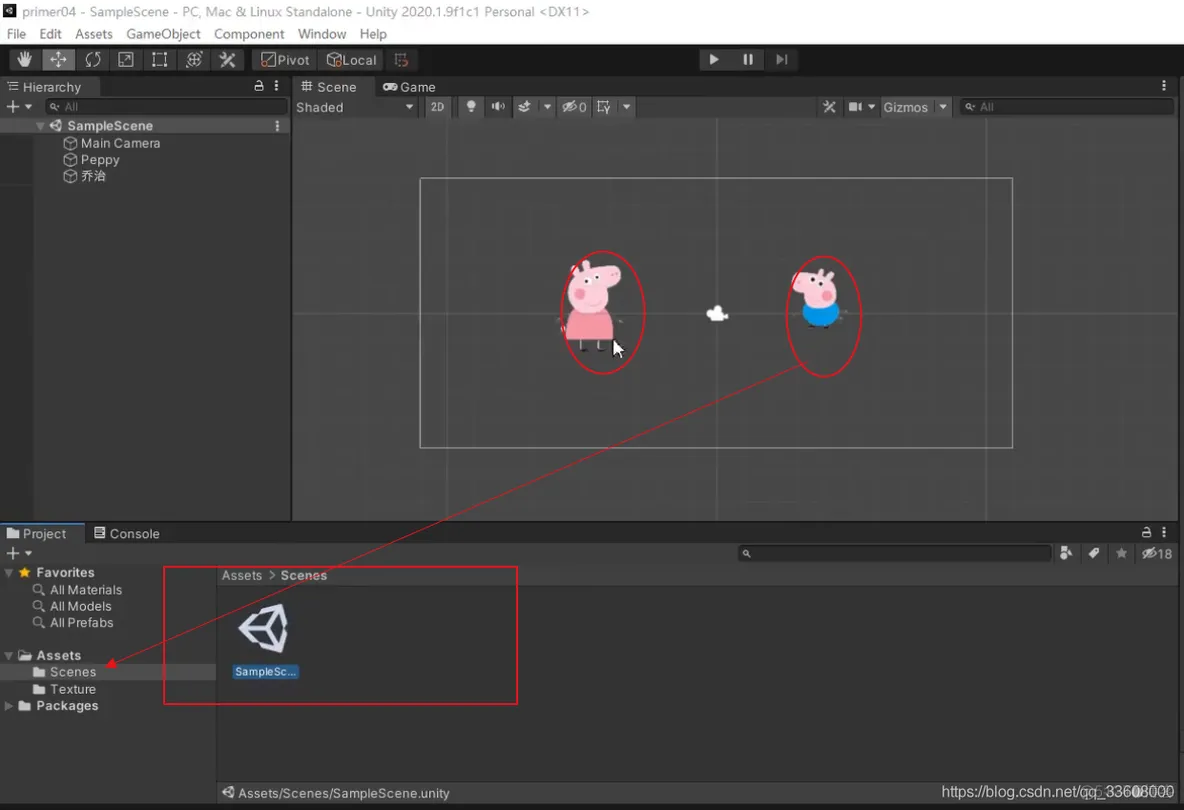Toggle Local handle rotation

pos(351,60)
